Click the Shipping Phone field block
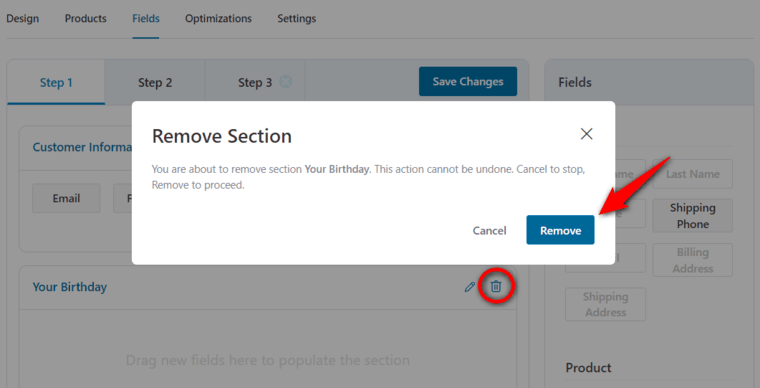 click(x=693, y=216)
